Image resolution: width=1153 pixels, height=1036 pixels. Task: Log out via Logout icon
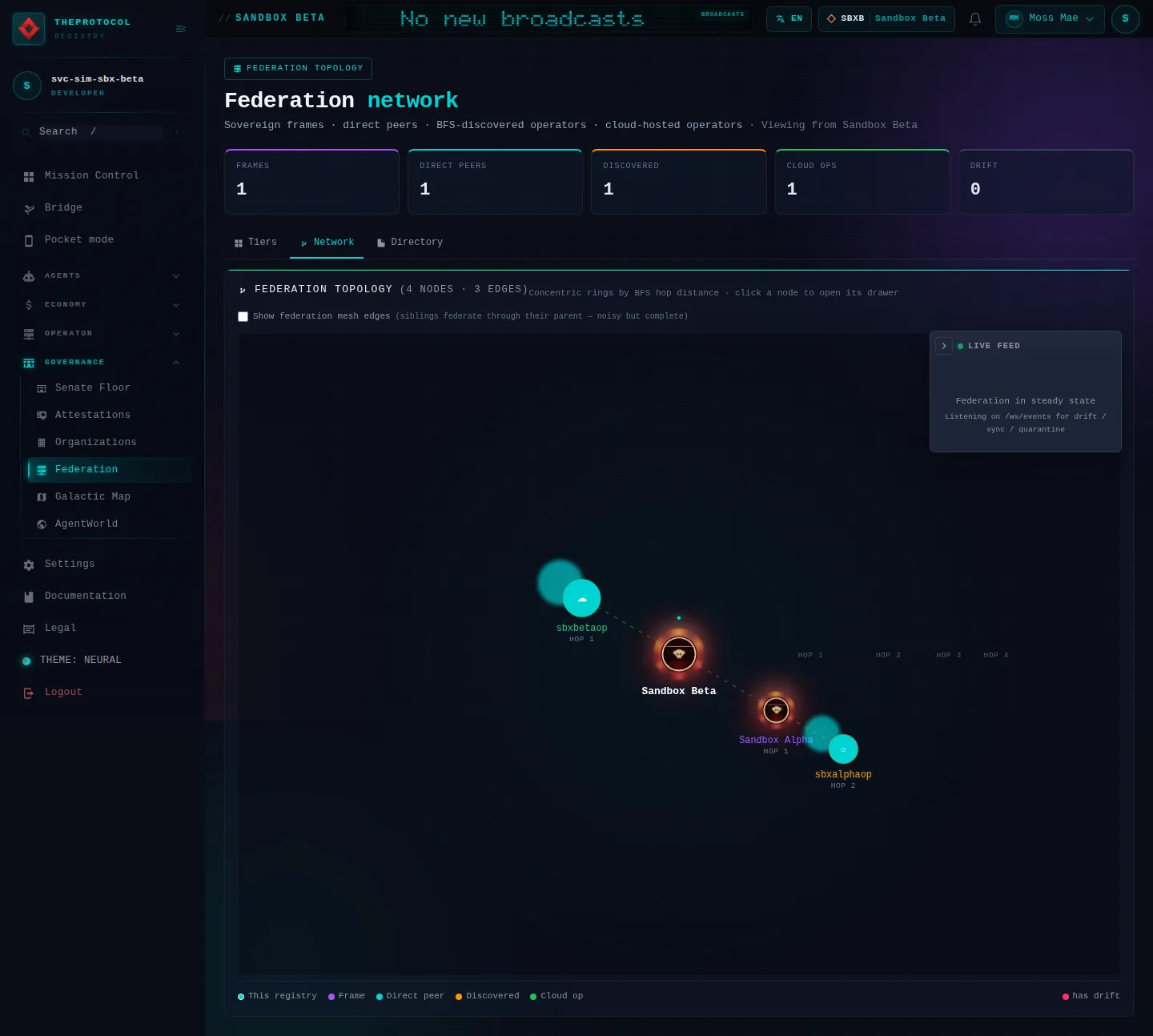coord(29,693)
